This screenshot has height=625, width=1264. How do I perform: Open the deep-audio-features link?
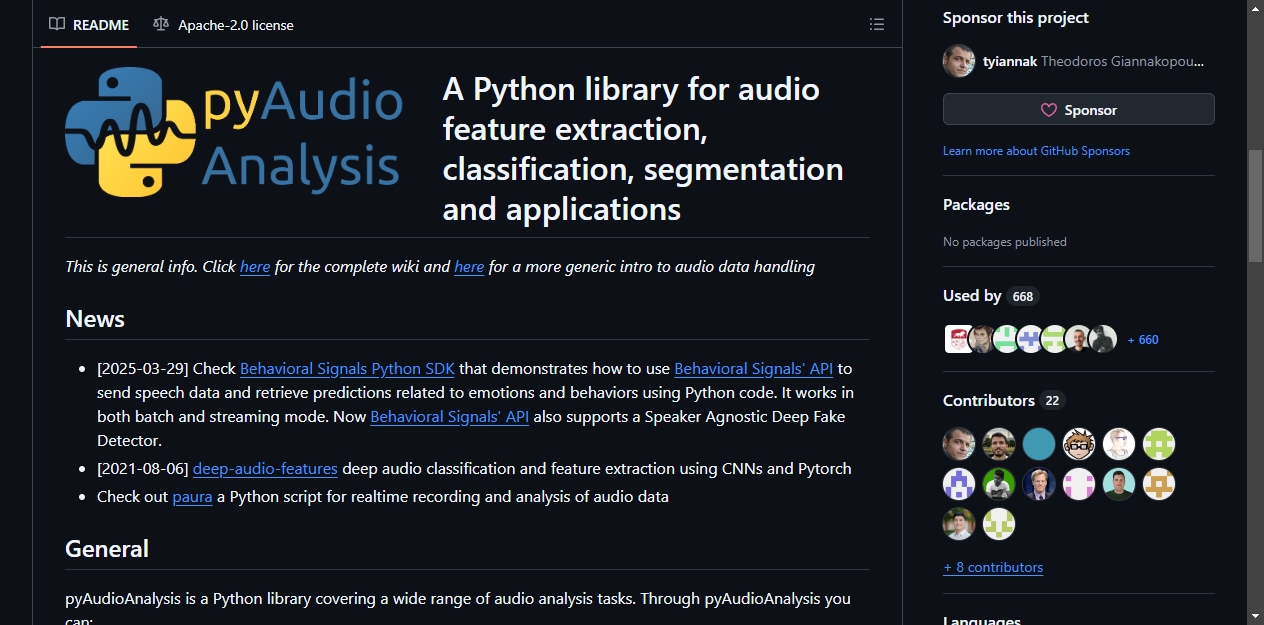click(x=265, y=469)
